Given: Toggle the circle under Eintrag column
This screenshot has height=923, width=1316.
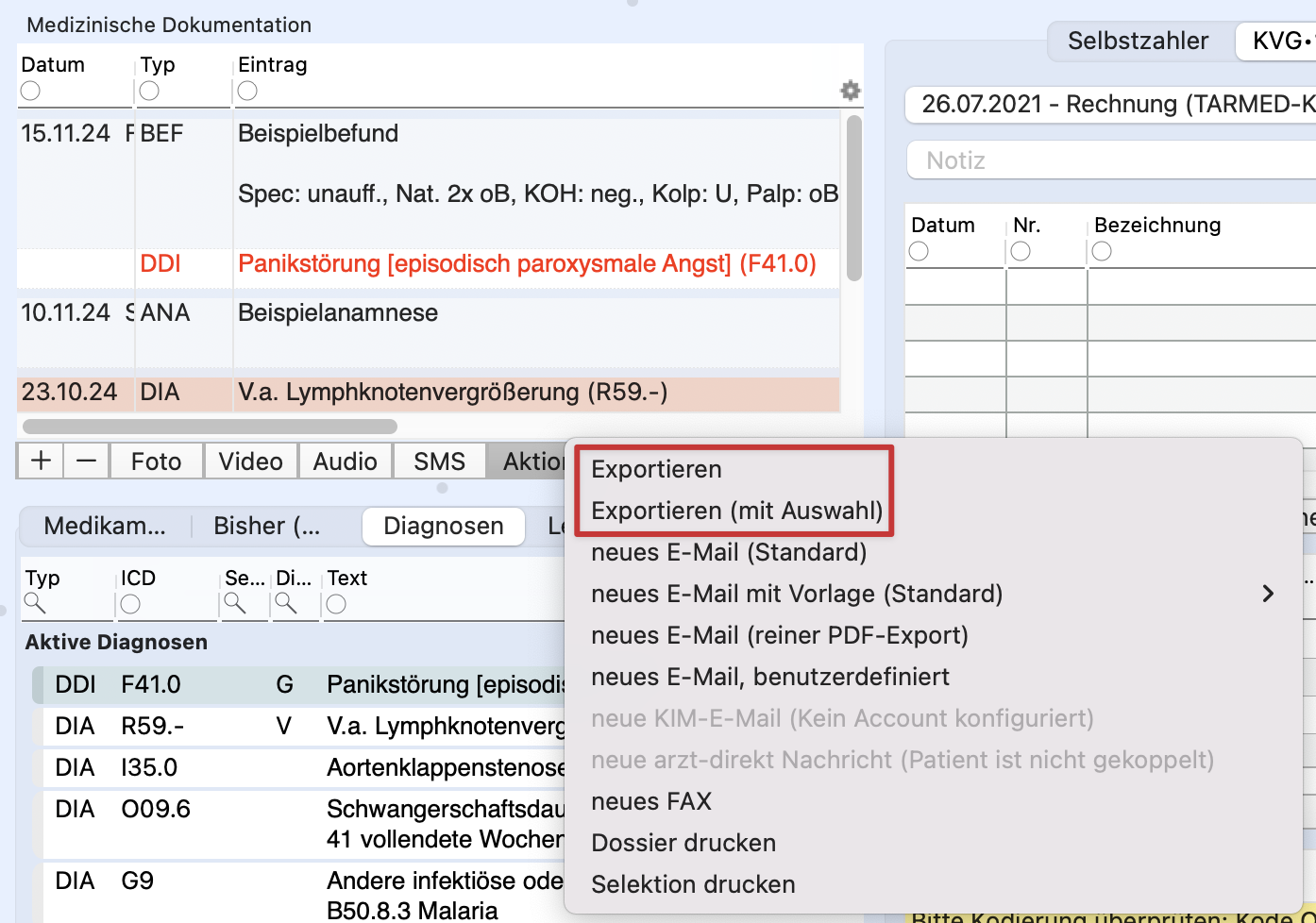Looking at the screenshot, I should tap(247, 91).
